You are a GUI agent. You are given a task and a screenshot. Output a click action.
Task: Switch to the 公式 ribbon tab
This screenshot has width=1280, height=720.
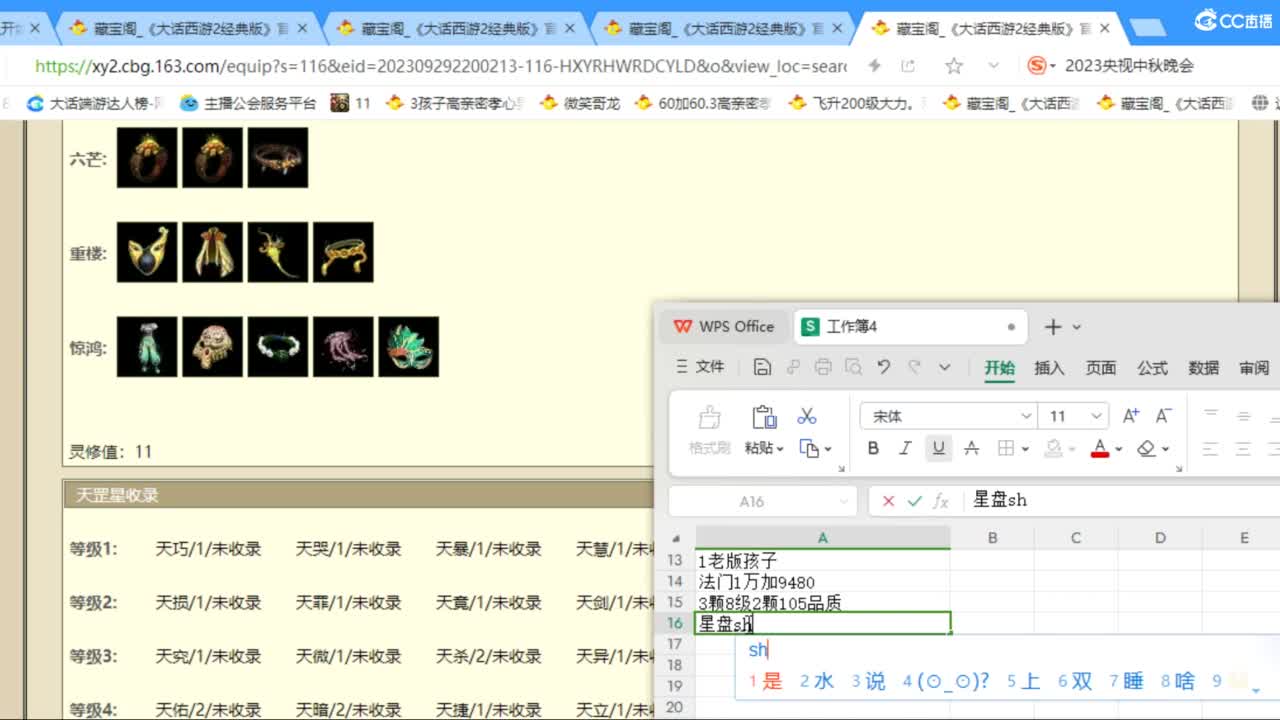[x=1152, y=368]
